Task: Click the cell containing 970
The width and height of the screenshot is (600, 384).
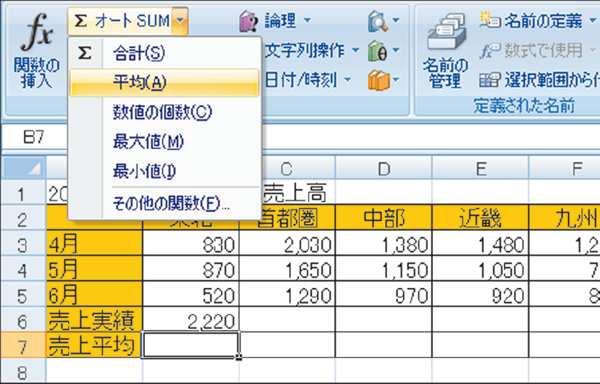Action: [384, 295]
